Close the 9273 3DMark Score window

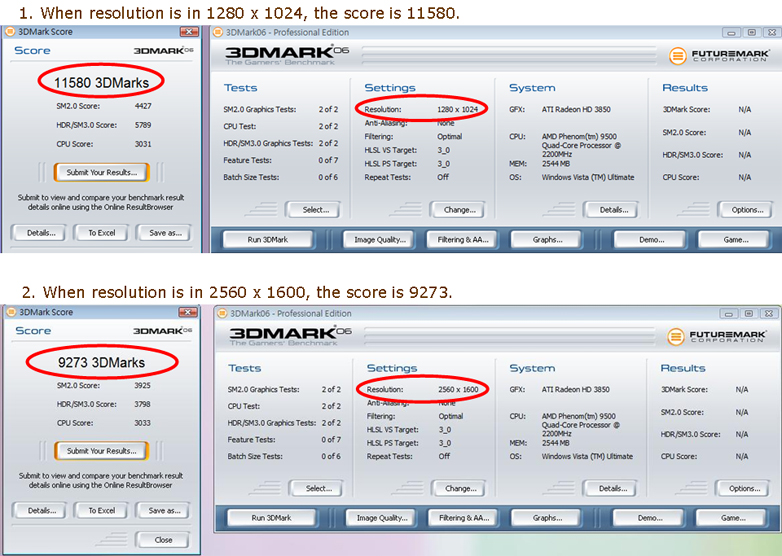click(x=188, y=312)
